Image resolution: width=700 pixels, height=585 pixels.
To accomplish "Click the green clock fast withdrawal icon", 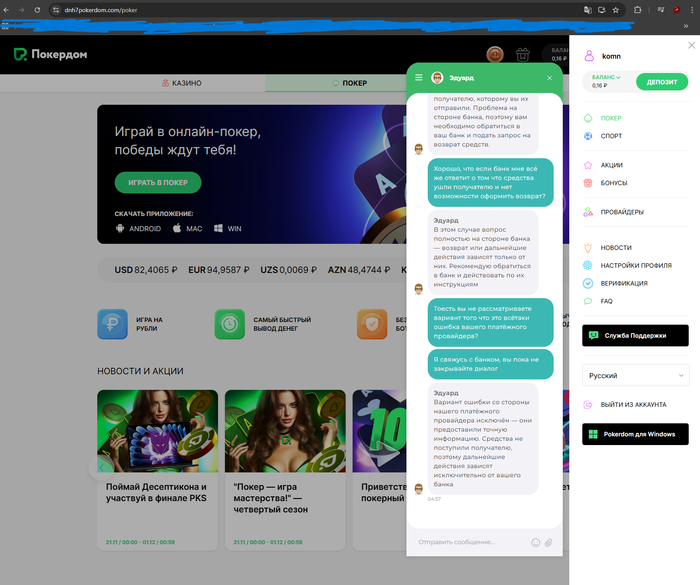I will coord(229,324).
